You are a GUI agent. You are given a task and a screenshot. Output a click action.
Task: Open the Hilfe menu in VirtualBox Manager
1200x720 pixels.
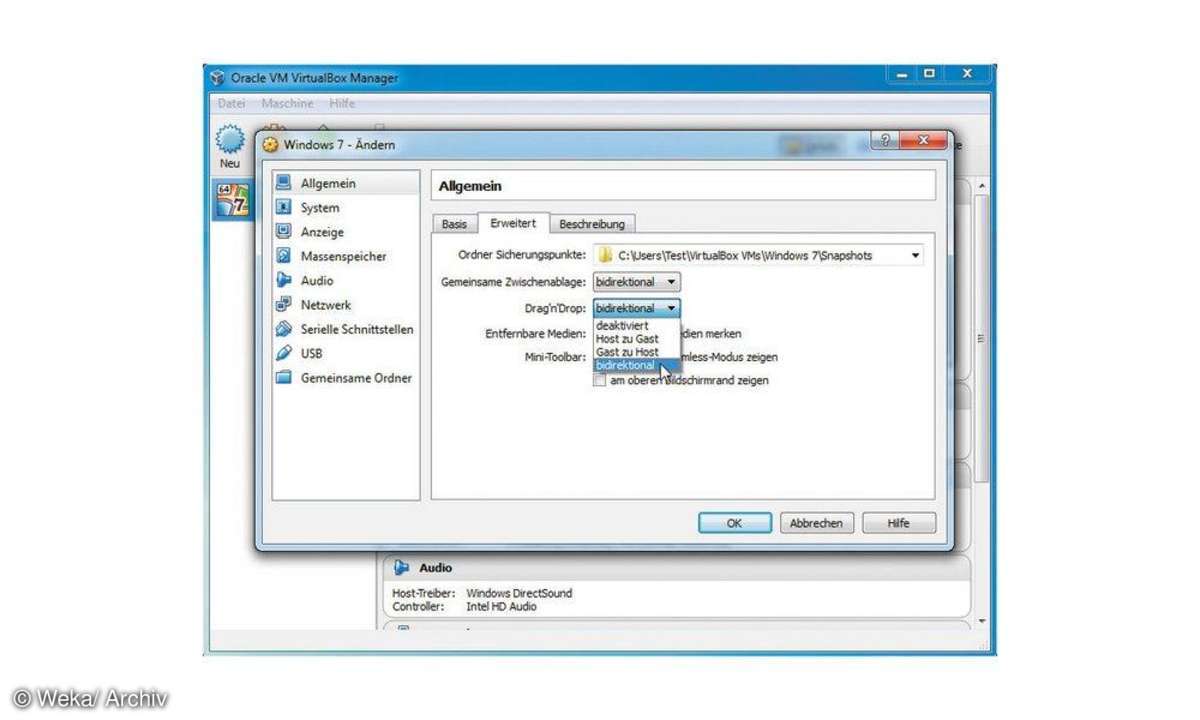click(341, 103)
